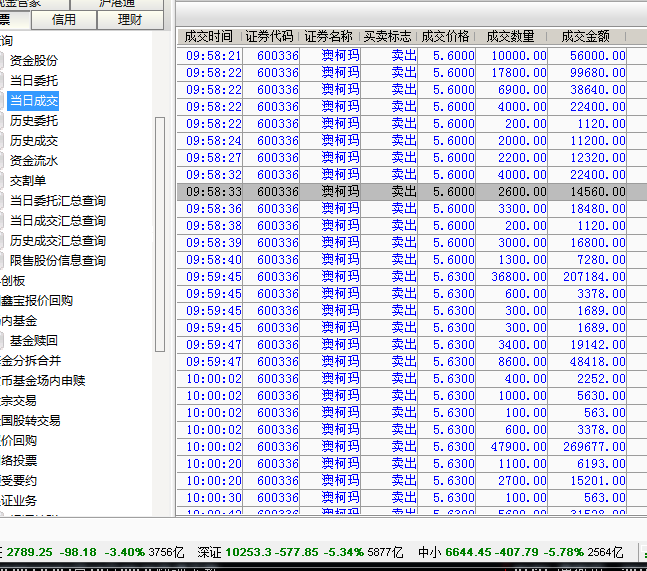Click the 成交价格 column header

coord(446,36)
